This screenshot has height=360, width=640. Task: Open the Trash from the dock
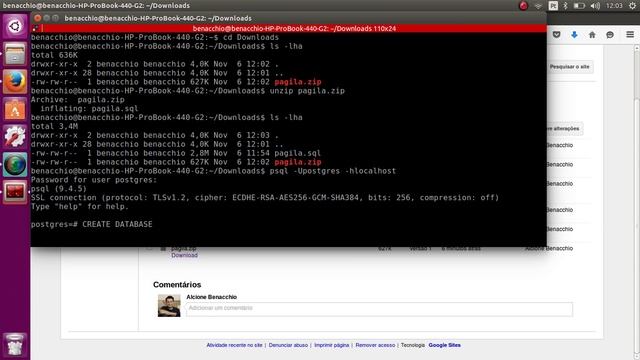(15, 345)
